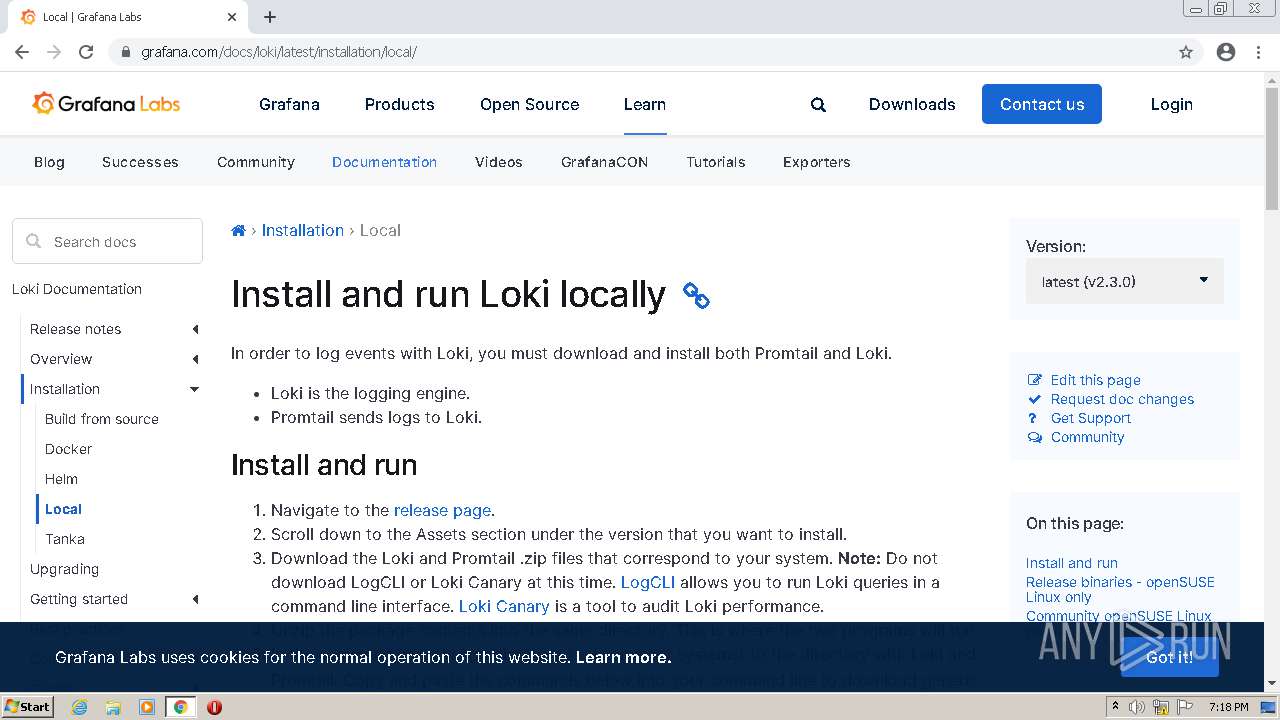The image size is (1280, 720).
Task: Click the site lock icon in address bar
Action: click(125, 52)
